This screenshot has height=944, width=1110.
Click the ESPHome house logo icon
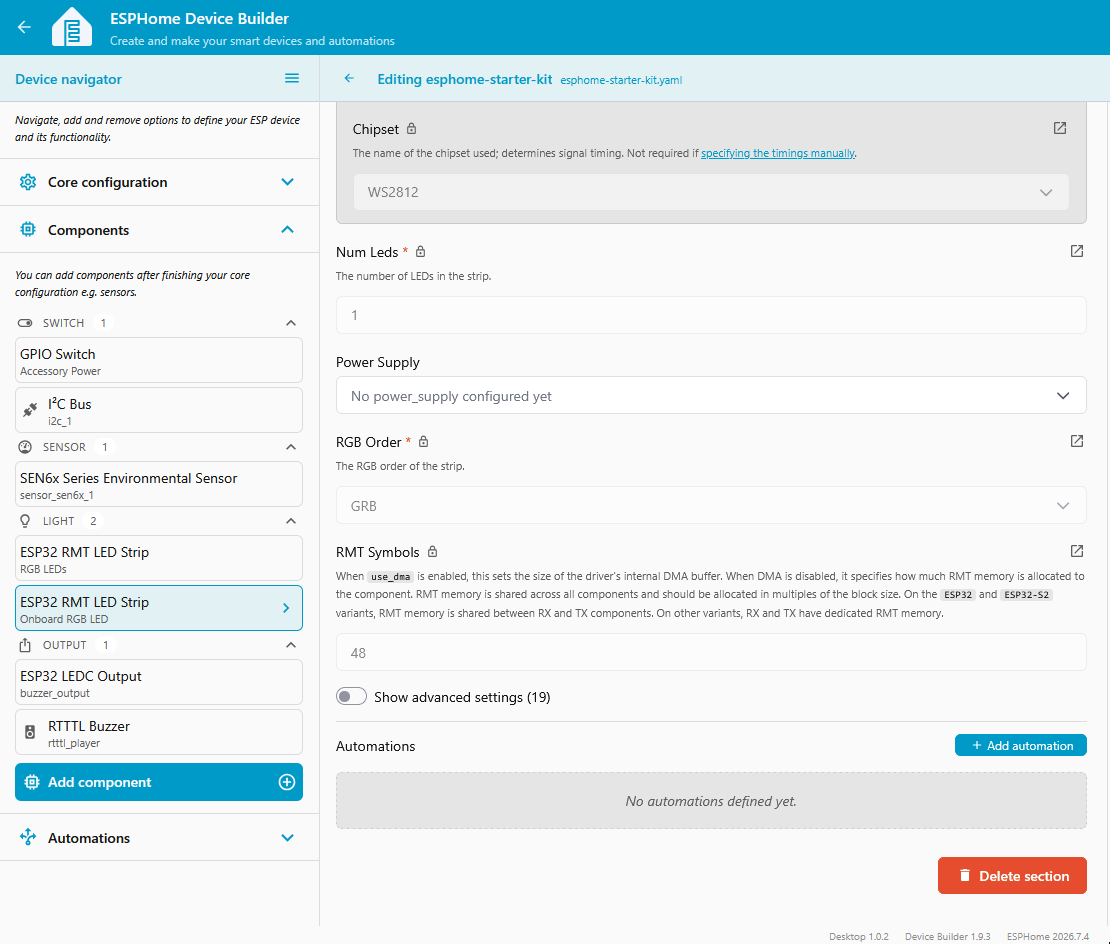[71, 28]
